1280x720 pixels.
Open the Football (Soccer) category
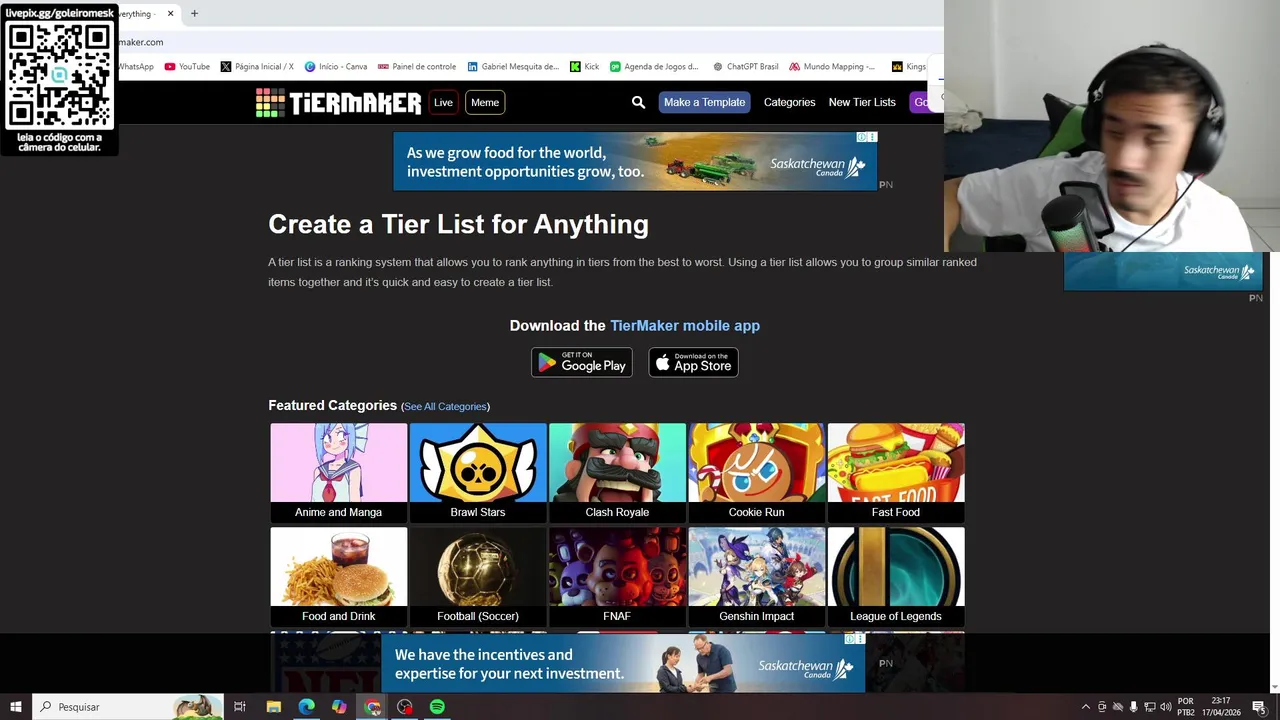[x=478, y=576]
